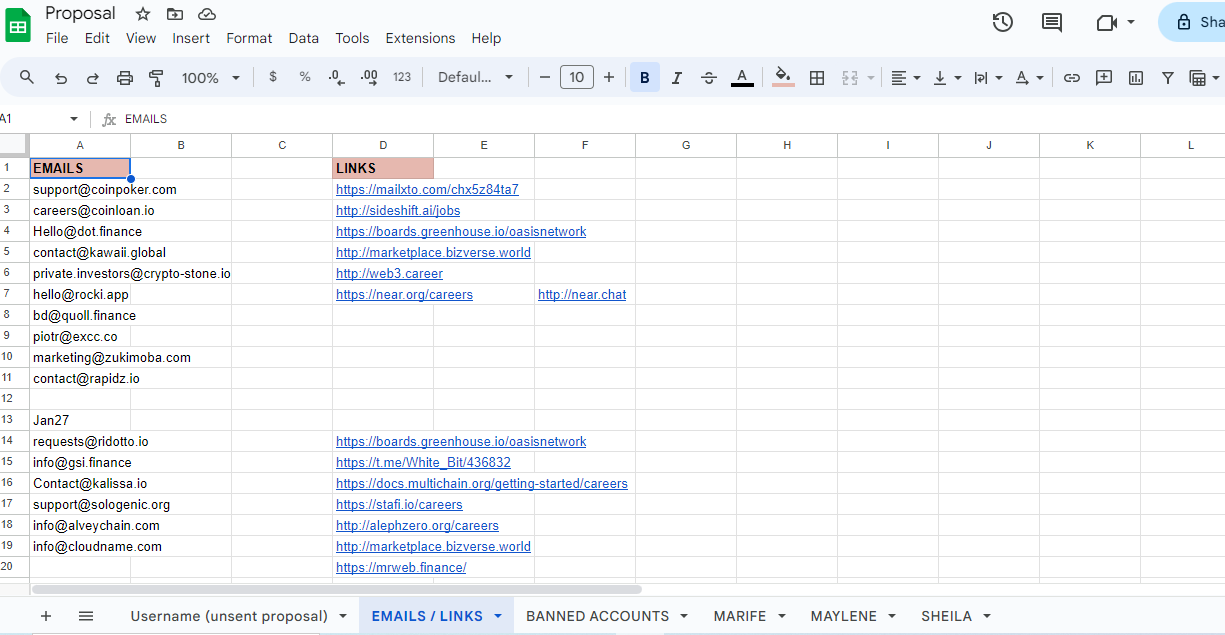Toggle strikethrough formatting

[x=709, y=78]
